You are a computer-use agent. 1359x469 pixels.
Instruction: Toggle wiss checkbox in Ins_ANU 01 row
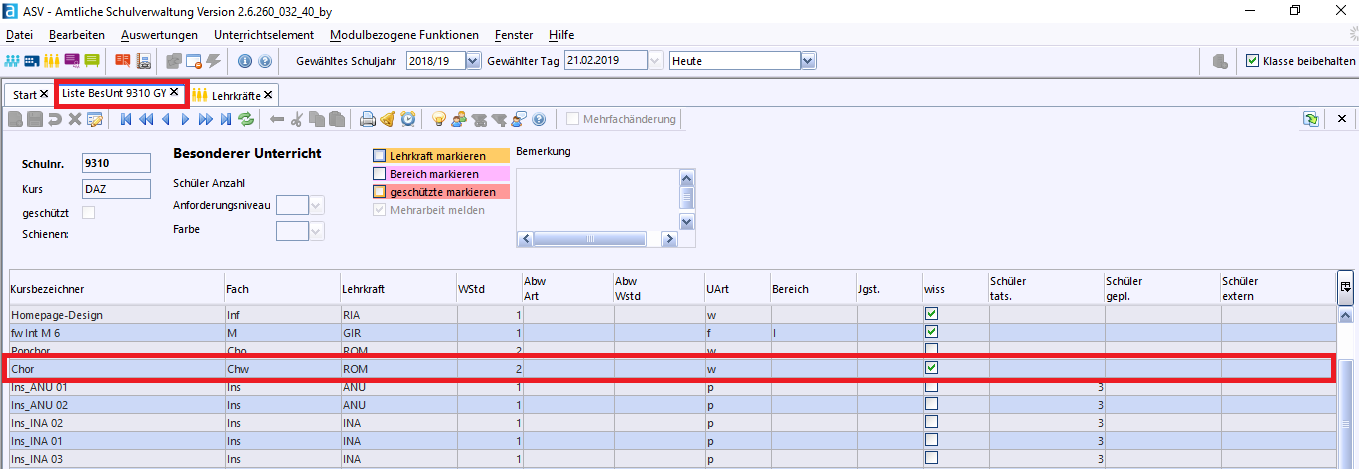click(932, 386)
